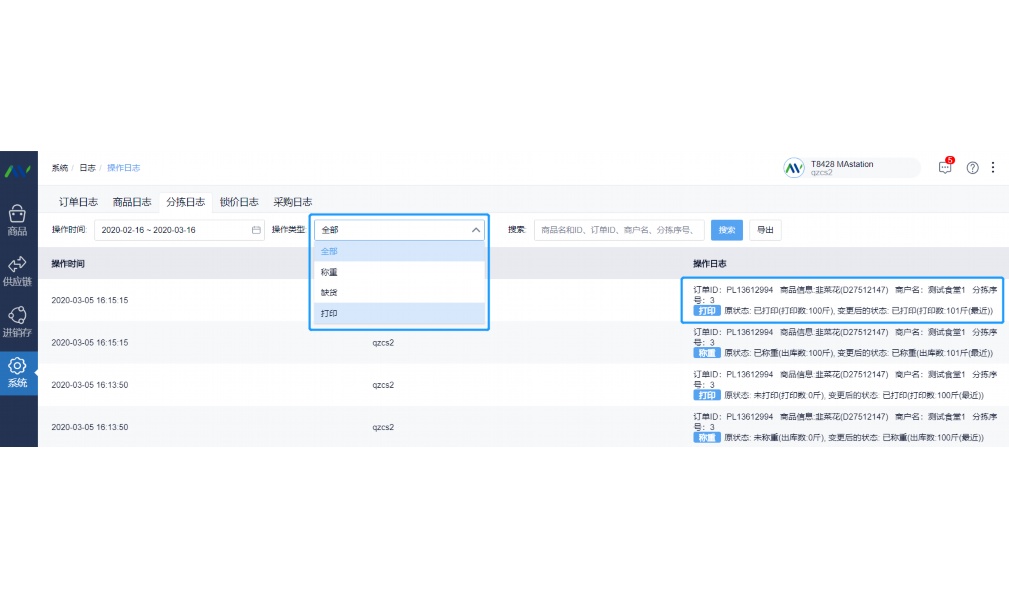Open the vertical three-dot more menu

click(x=992, y=167)
